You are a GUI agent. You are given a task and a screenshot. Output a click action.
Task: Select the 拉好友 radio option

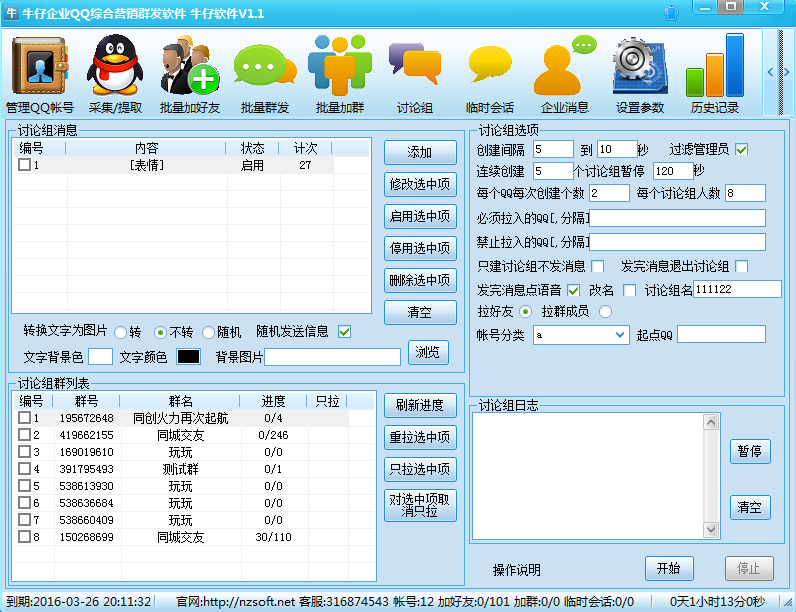[x=525, y=312]
